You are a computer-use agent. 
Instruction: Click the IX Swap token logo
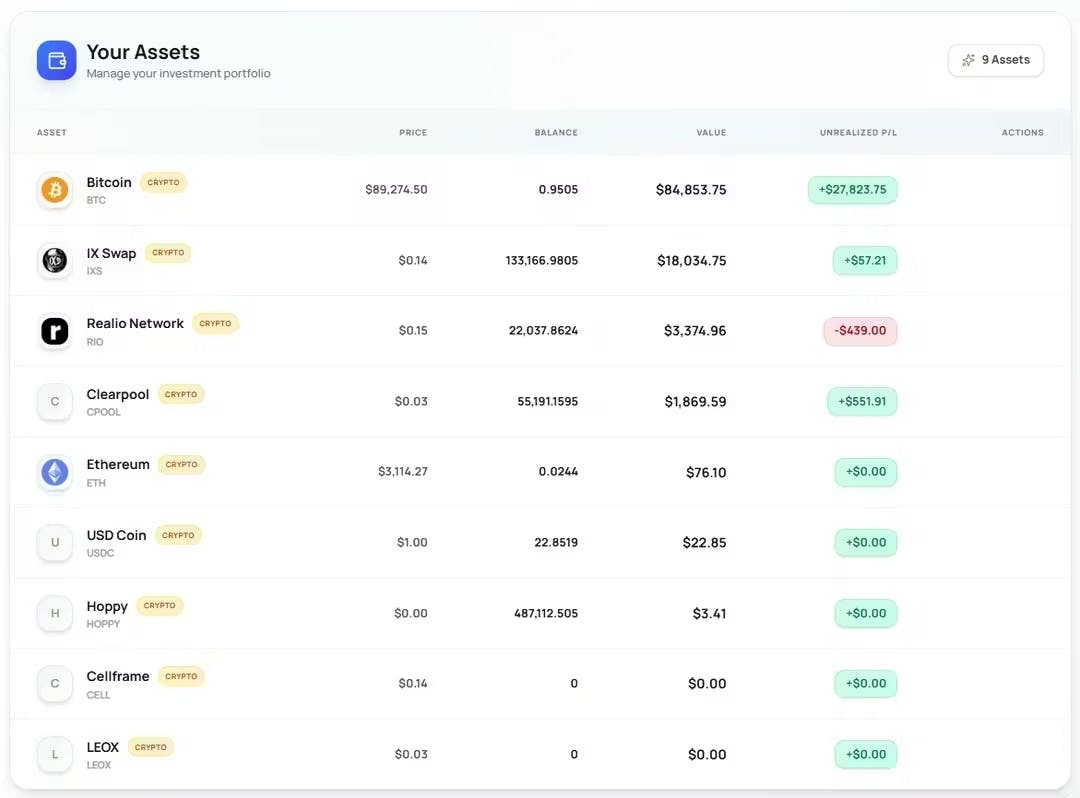coord(55,260)
